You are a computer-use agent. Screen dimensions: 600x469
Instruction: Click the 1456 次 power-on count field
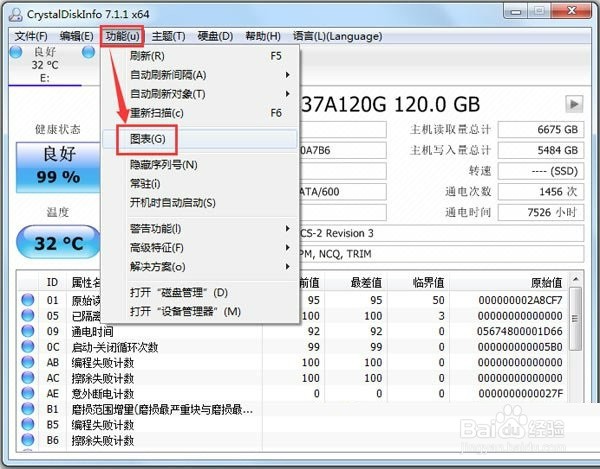(x=541, y=192)
